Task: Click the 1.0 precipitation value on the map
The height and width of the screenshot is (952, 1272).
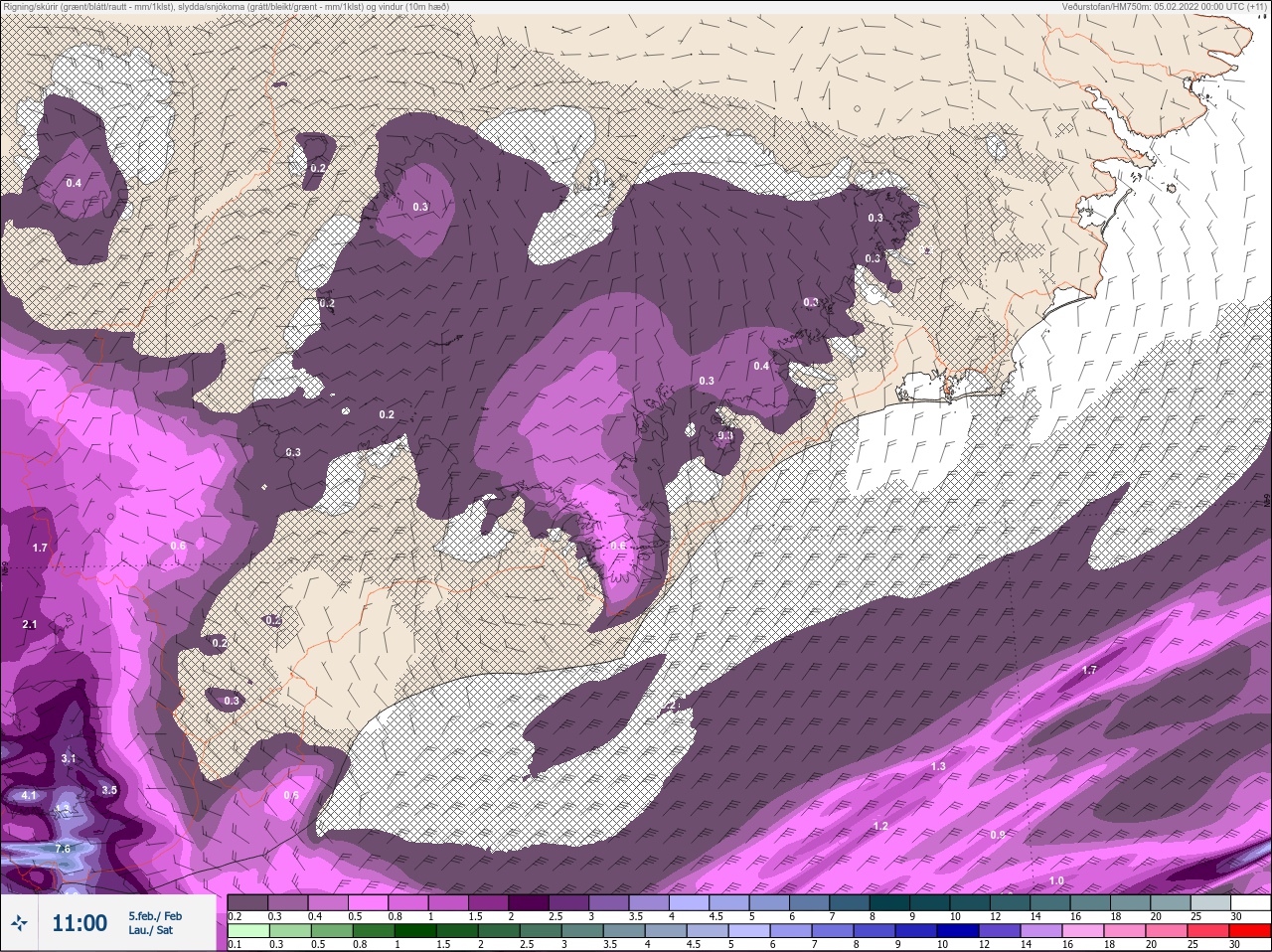Action: point(1056,880)
